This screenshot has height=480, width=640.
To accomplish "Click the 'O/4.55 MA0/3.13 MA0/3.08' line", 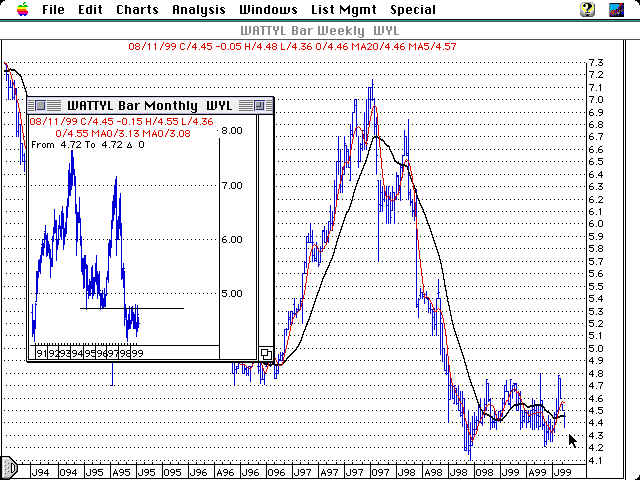I will coord(123,133).
